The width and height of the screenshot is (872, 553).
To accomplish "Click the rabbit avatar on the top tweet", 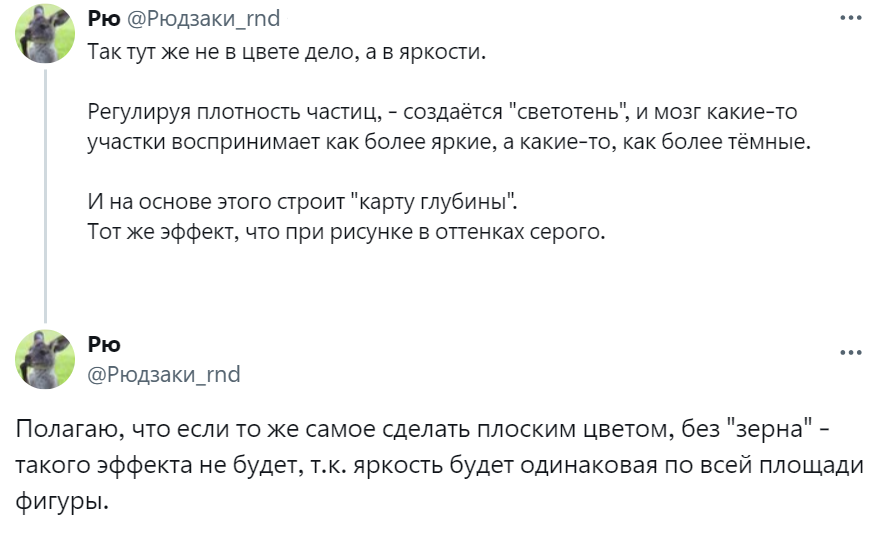I will coord(45,33).
